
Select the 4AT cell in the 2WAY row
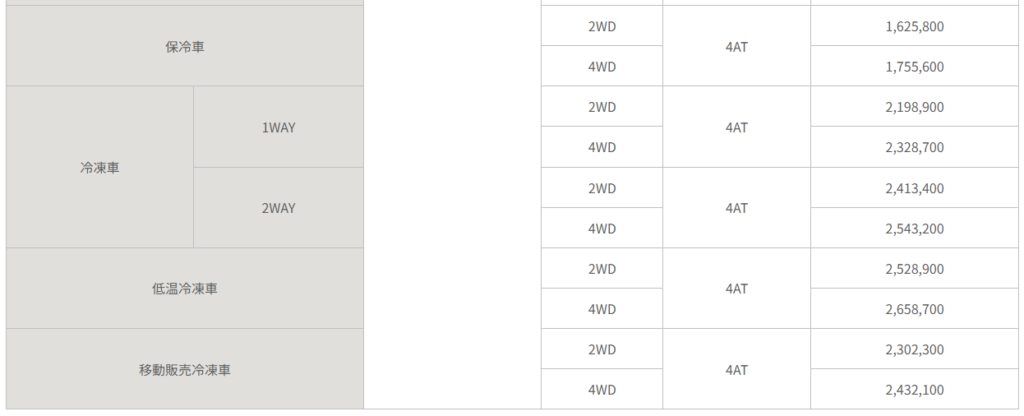click(x=736, y=208)
